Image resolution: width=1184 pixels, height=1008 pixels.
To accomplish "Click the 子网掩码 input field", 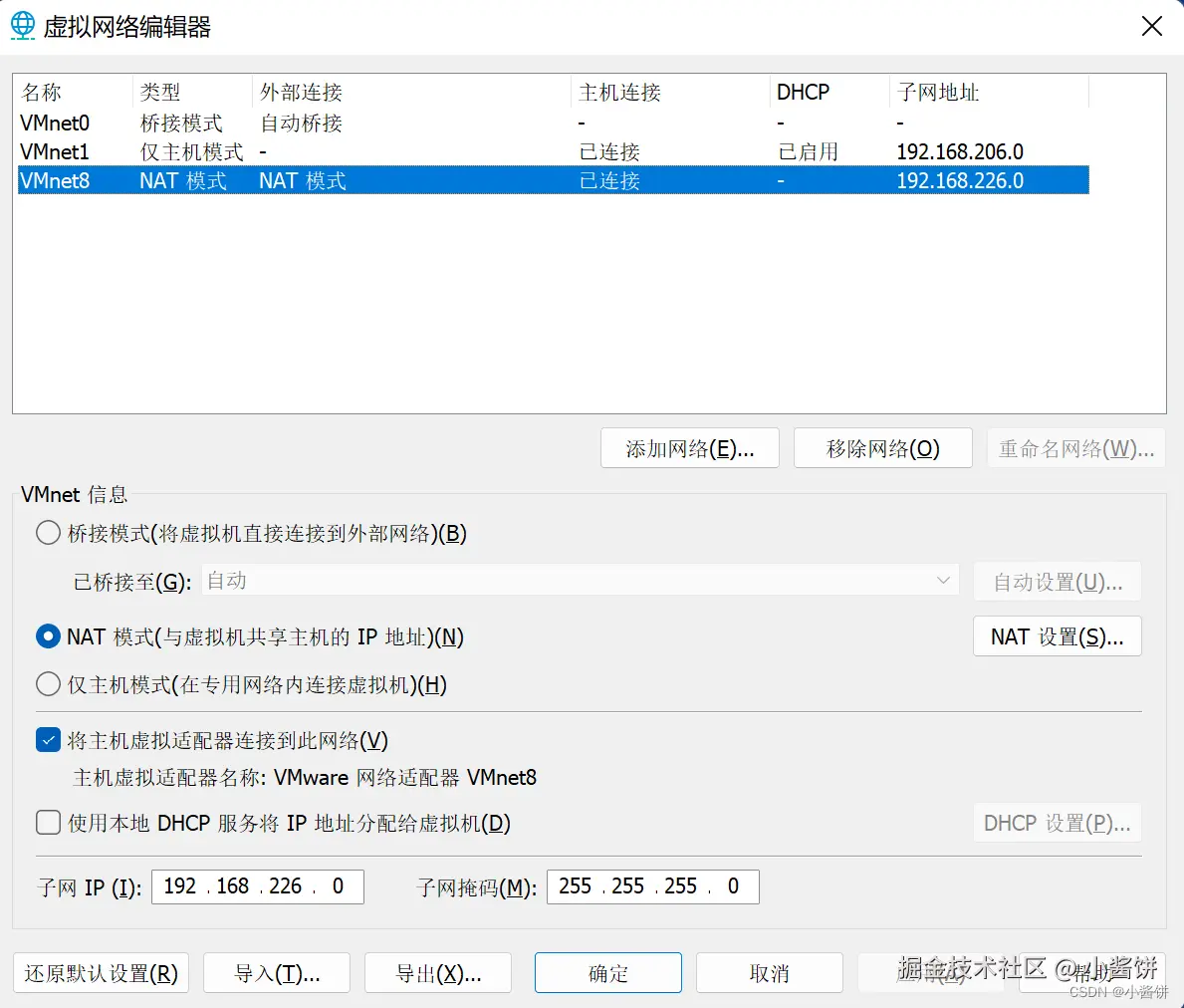I will [653, 886].
